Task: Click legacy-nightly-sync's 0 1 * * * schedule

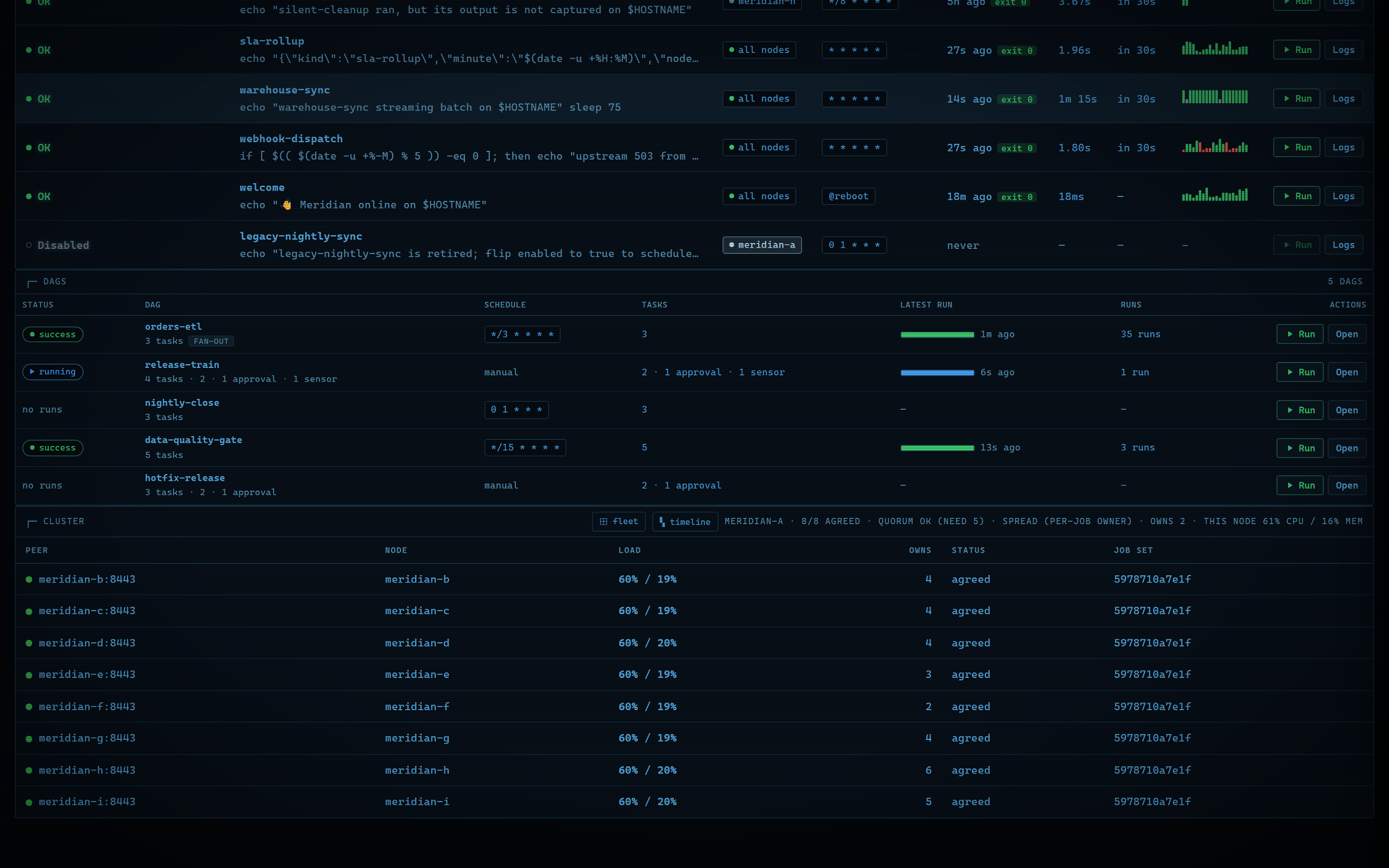Action: click(854, 245)
